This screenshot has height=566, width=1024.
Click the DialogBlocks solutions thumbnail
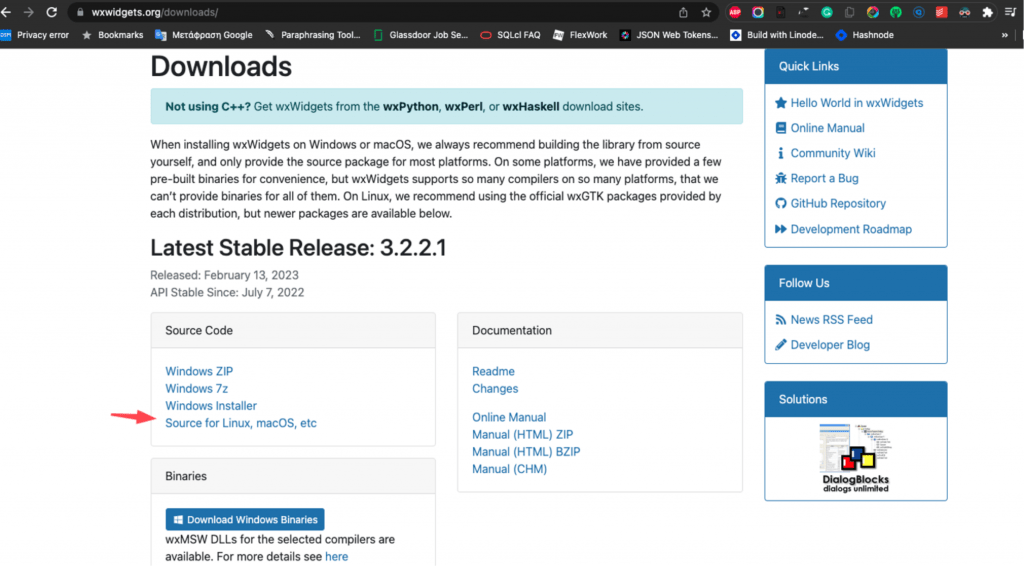pyautogui.click(x=856, y=458)
